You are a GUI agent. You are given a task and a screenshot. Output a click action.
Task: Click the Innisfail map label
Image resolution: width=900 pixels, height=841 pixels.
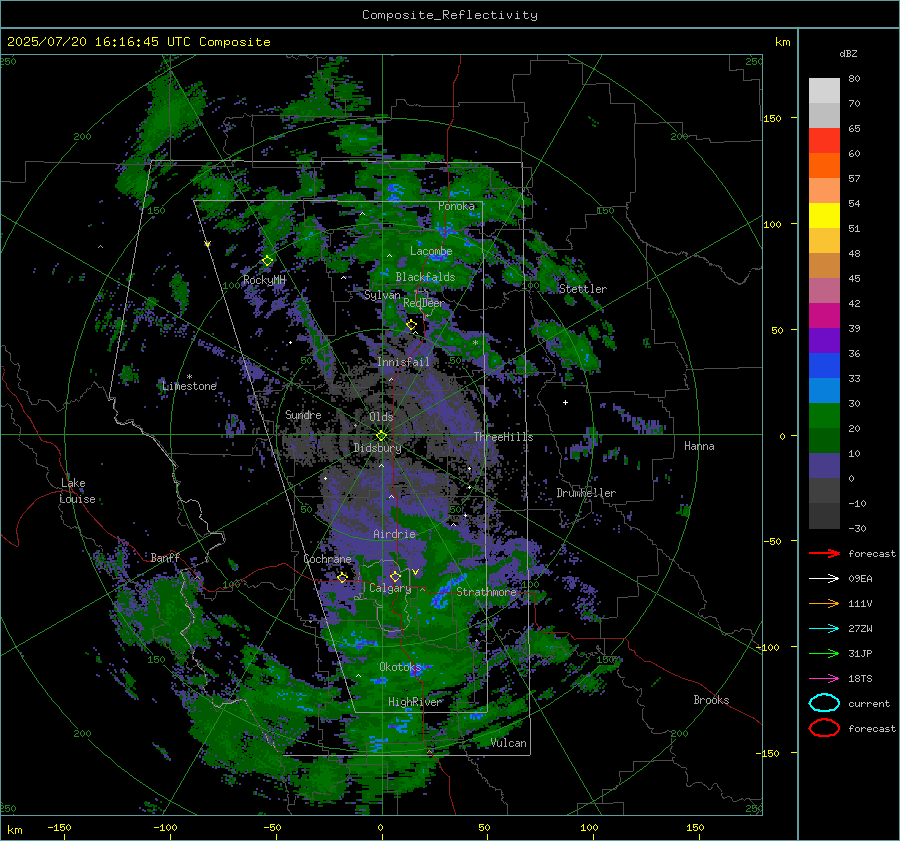pyautogui.click(x=403, y=362)
